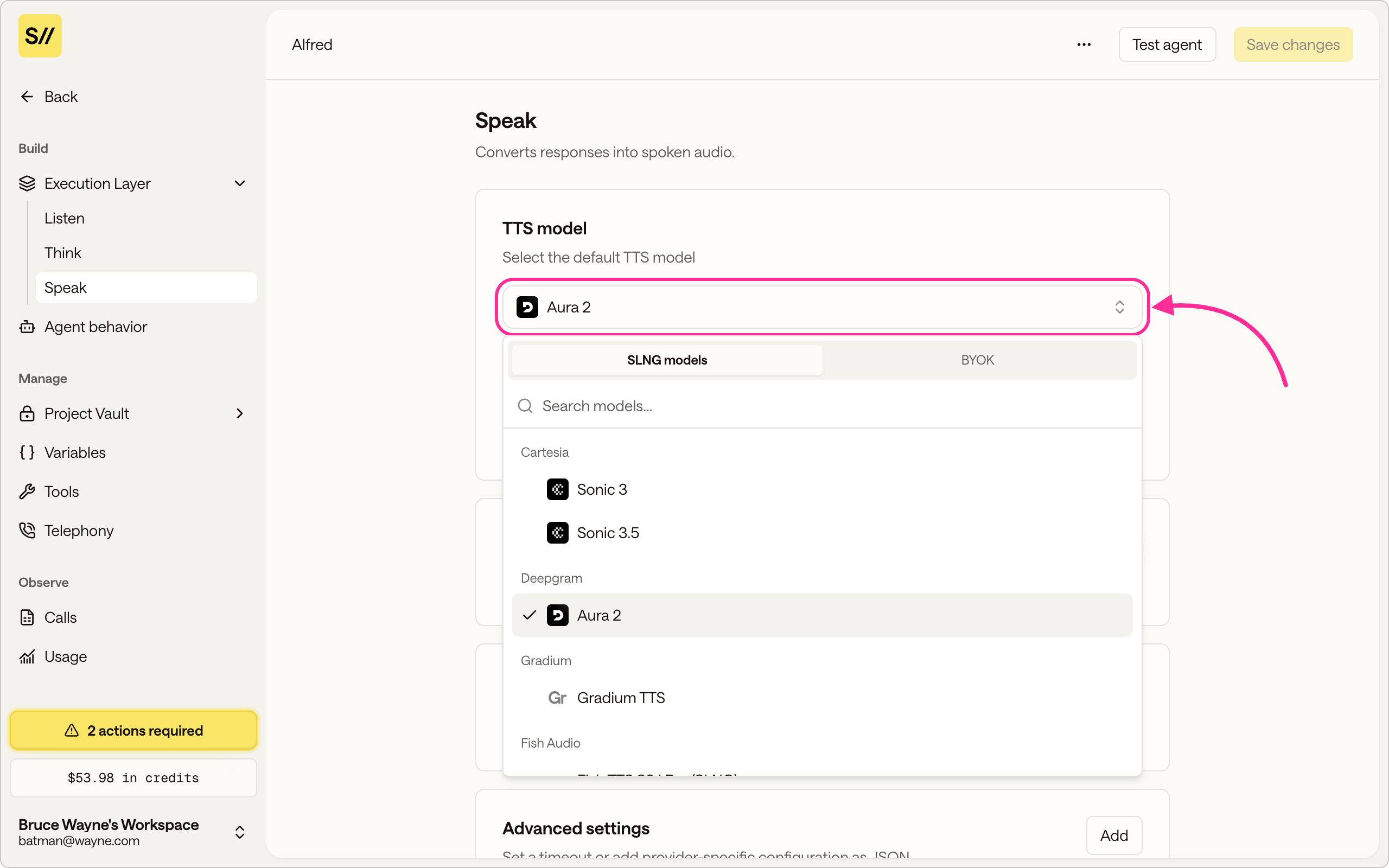Click the Advanced settings heading

576,828
